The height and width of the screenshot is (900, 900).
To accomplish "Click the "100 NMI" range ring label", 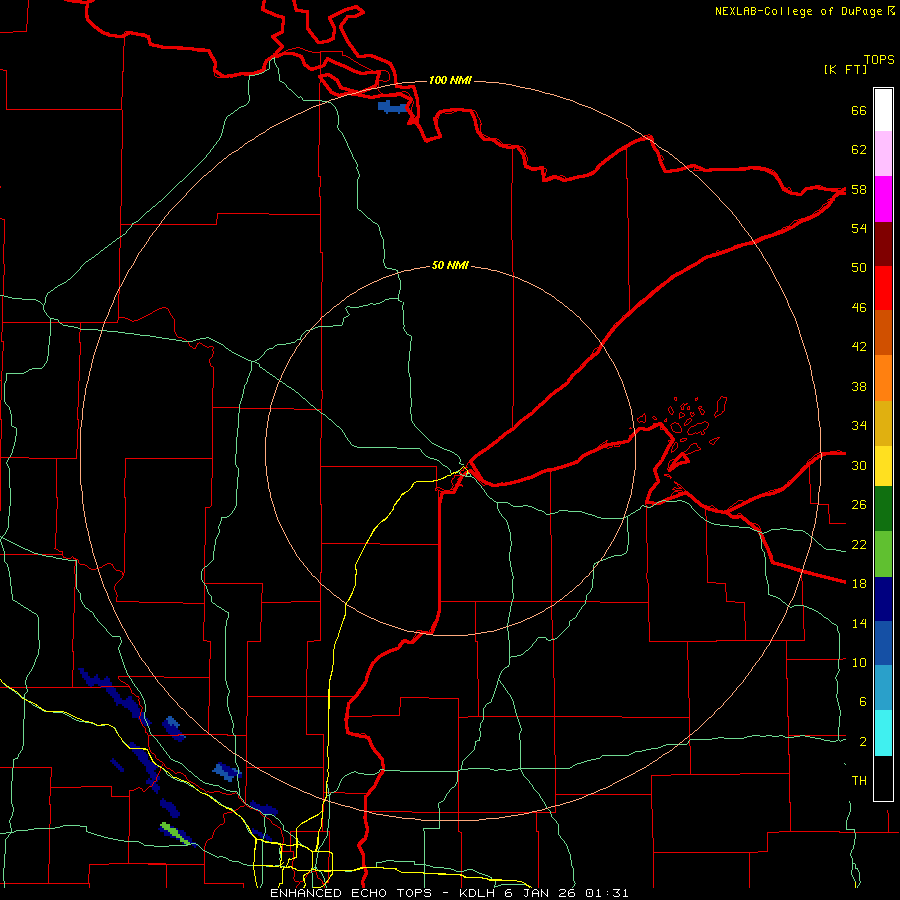I will 450,80.
